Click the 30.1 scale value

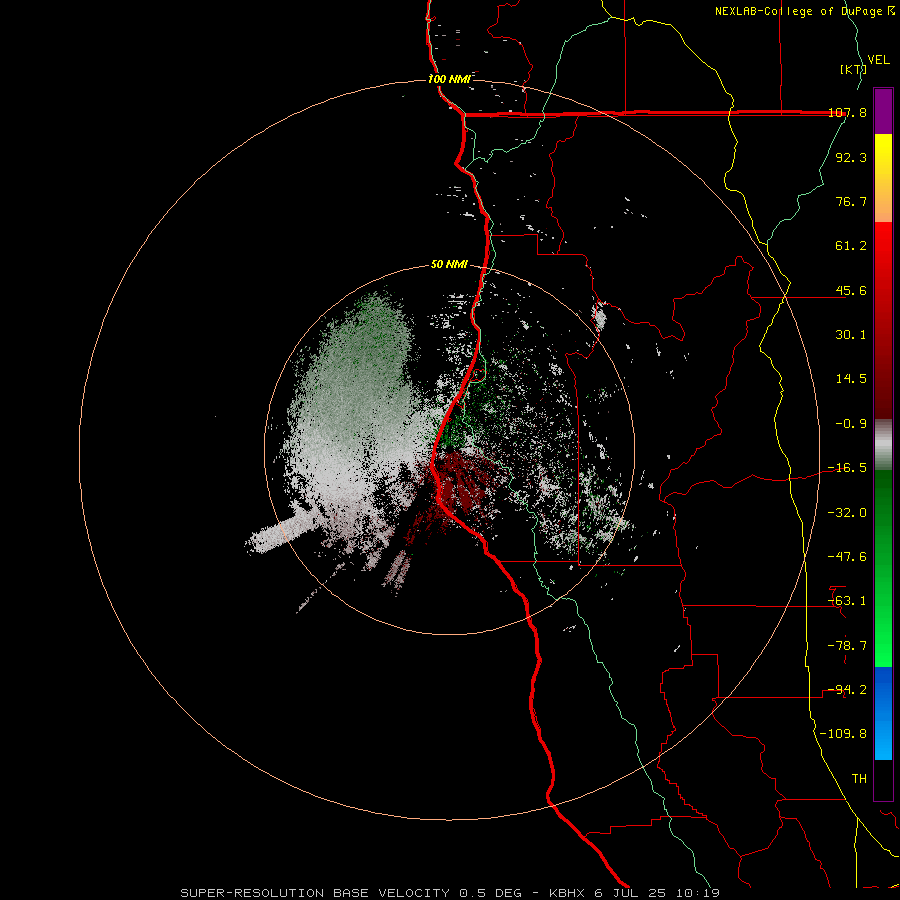pos(851,335)
